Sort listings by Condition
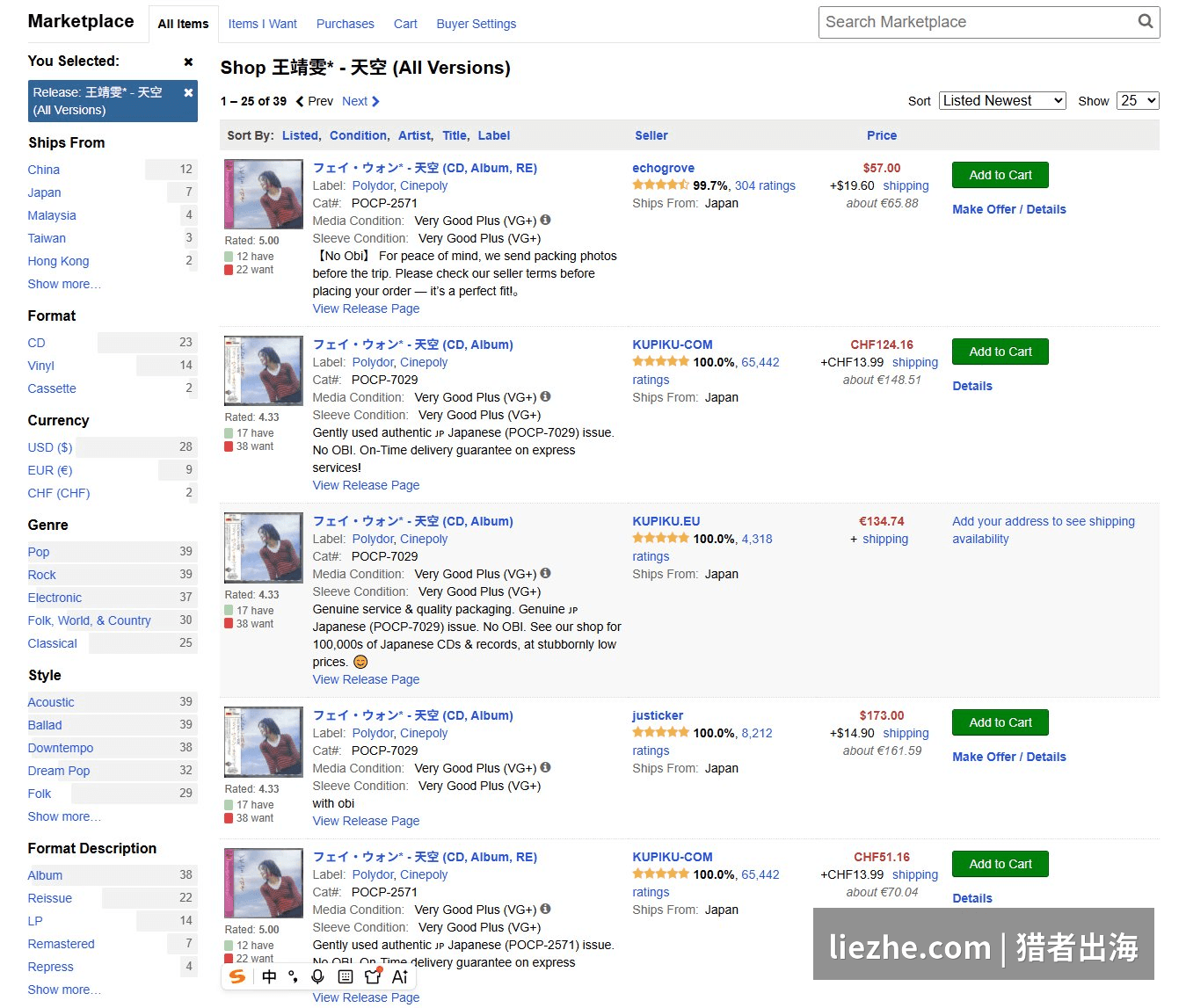 (358, 135)
